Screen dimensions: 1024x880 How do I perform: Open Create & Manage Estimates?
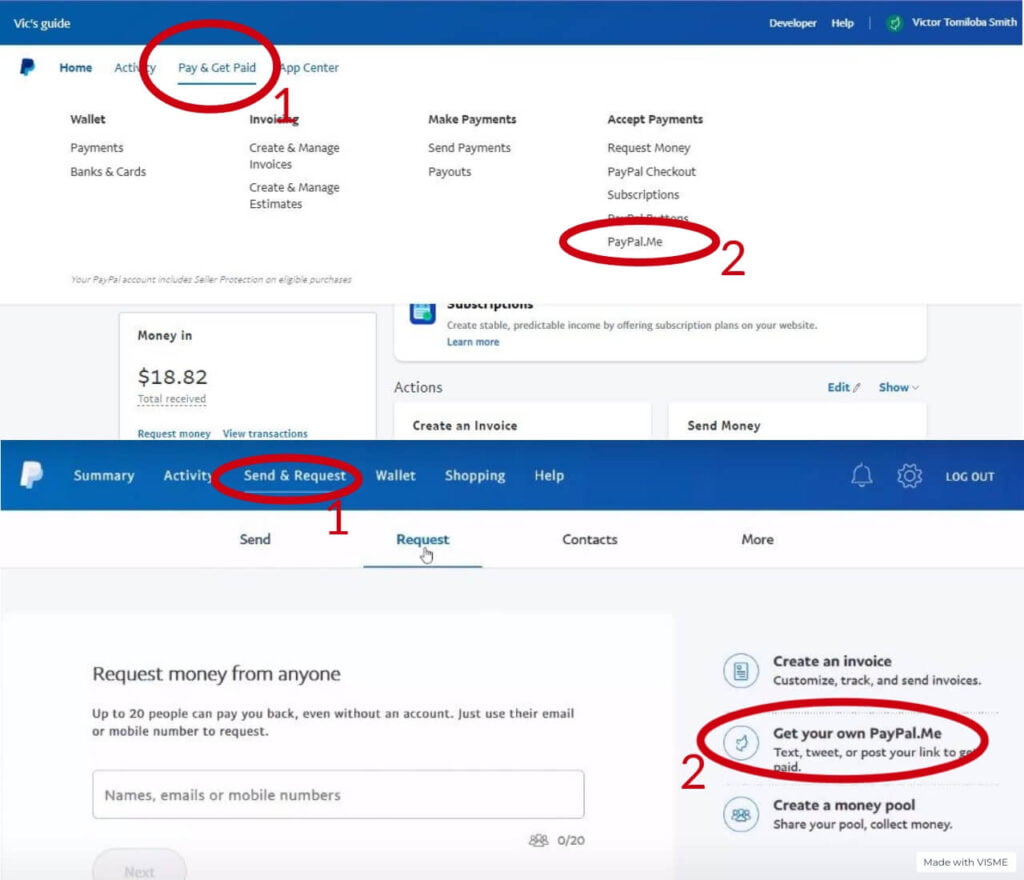pos(294,196)
